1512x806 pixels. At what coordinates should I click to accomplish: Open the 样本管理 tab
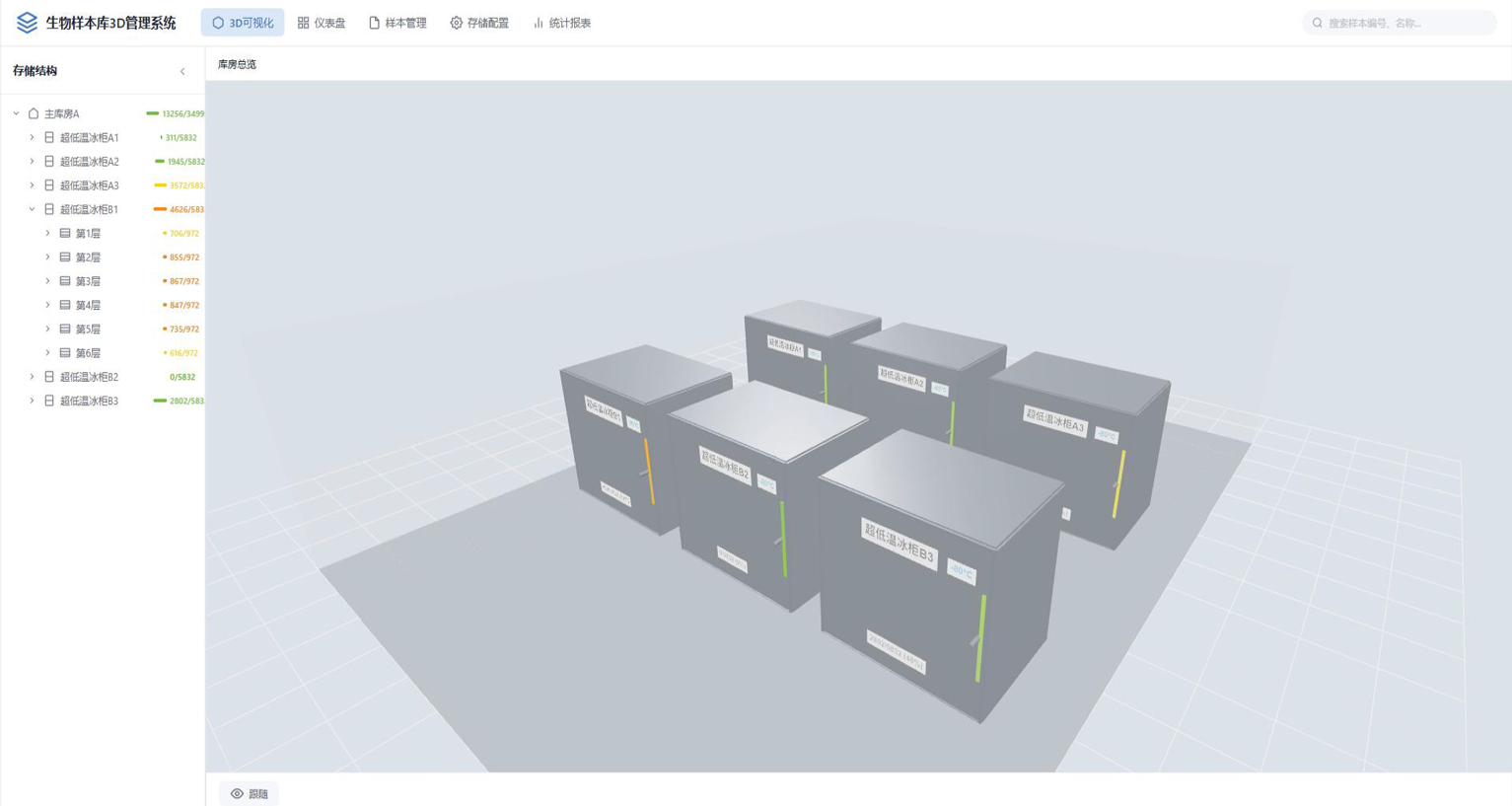(397, 23)
